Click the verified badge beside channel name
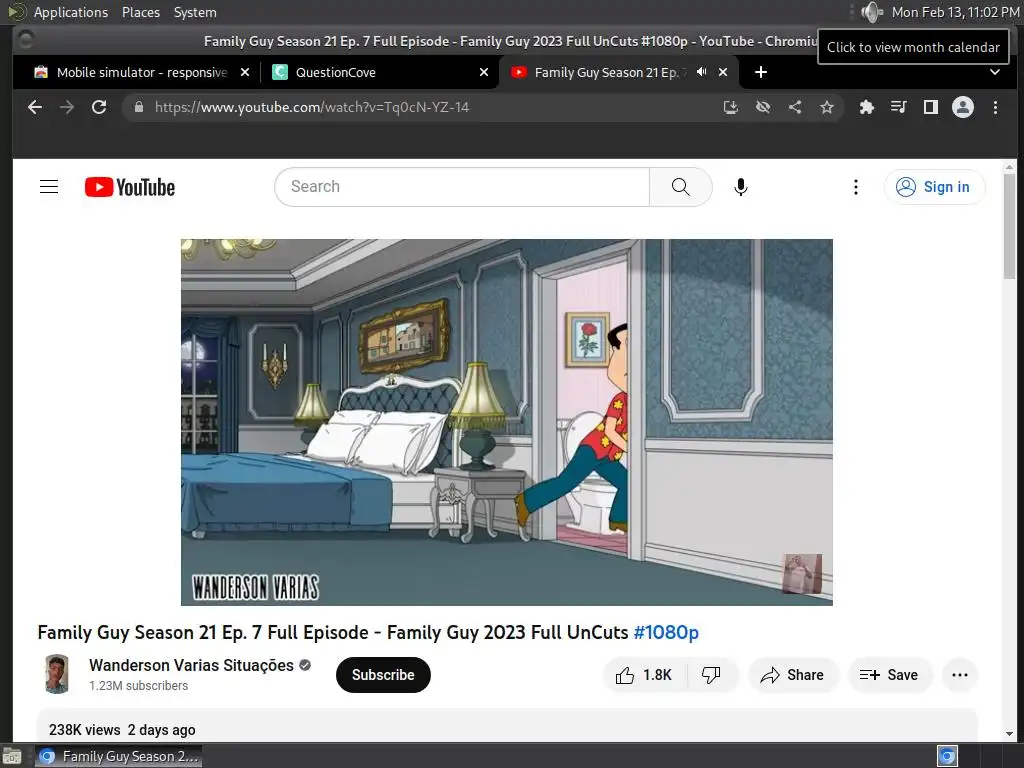Screen dimensions: 1024x768 tap(305, 665)
